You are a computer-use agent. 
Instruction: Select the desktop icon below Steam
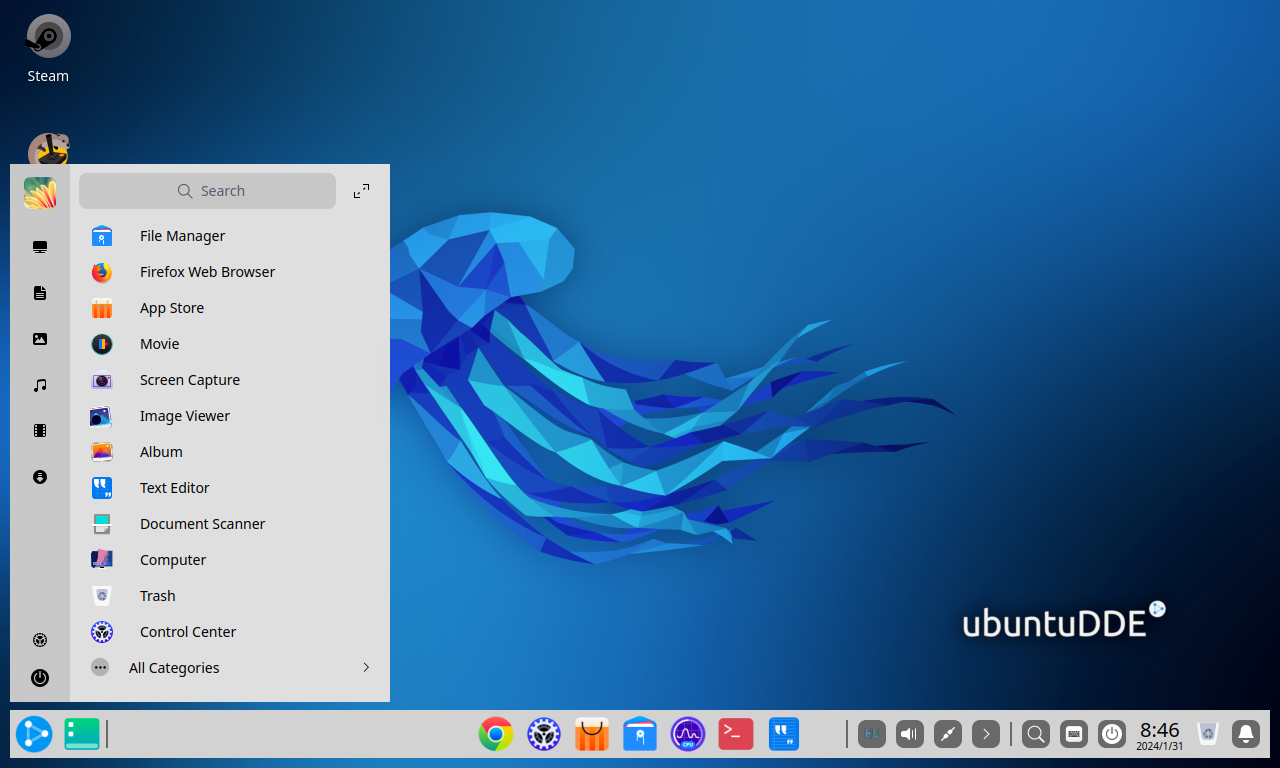pyautogui.click(x=48, y=150)
